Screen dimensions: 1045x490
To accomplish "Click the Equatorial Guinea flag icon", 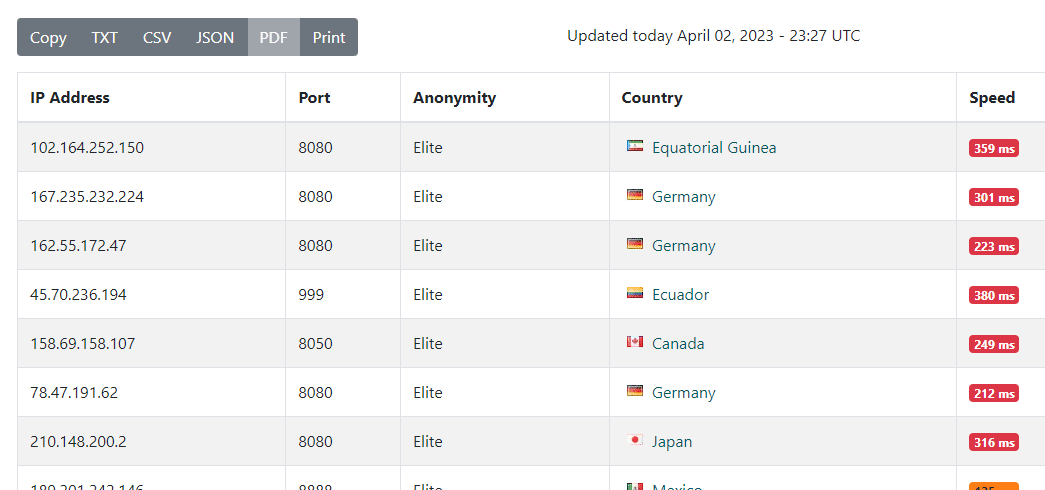I will click(635, 147).
